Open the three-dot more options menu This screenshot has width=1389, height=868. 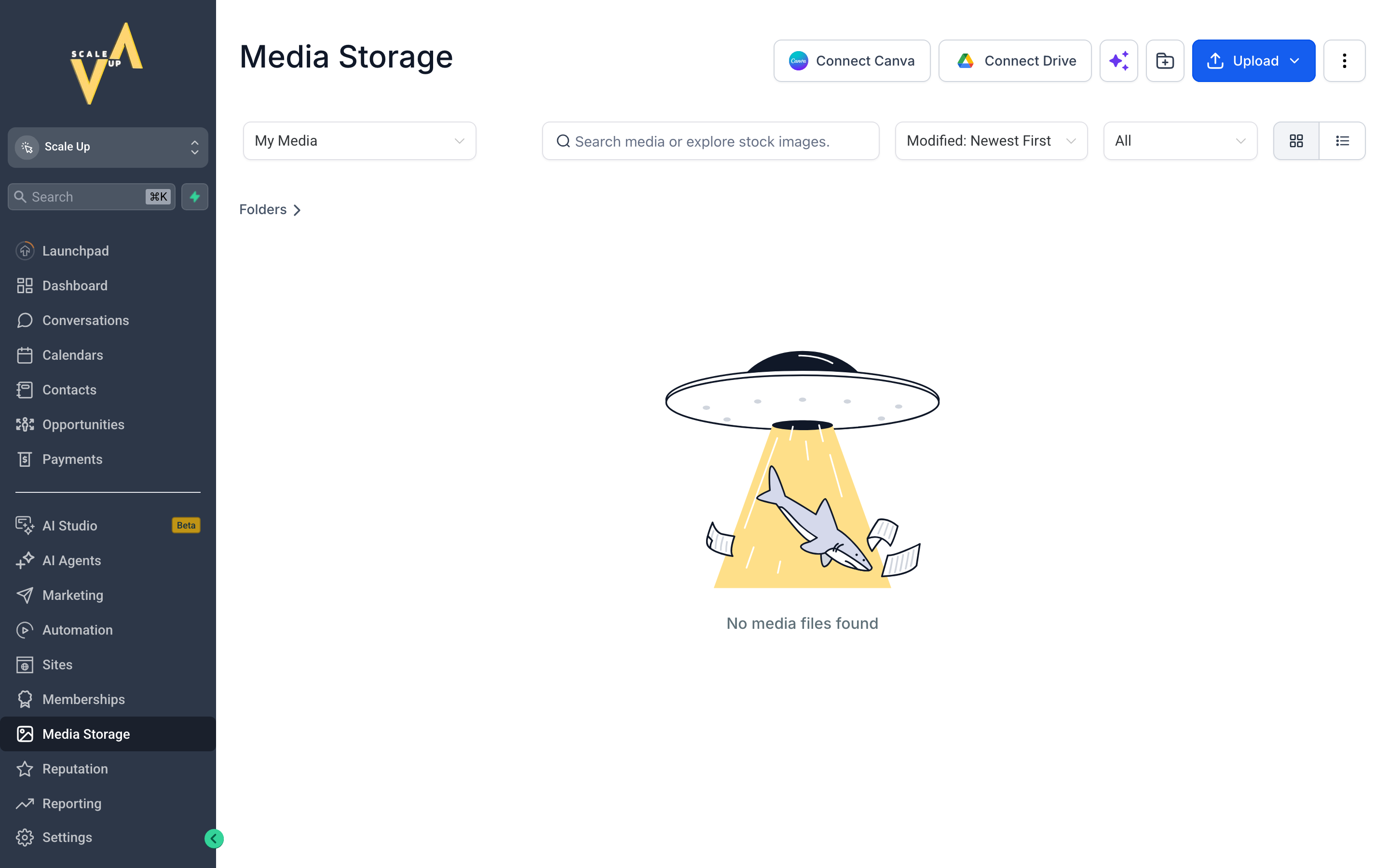[x=1344, y=61]
